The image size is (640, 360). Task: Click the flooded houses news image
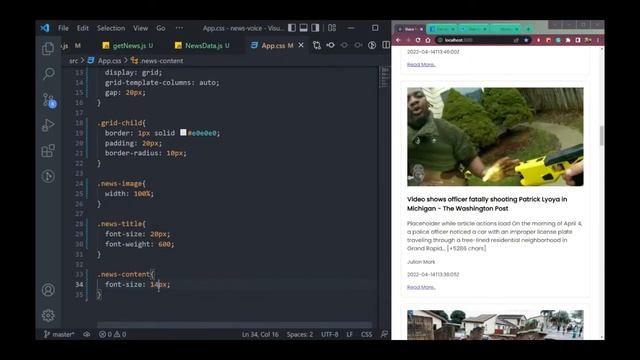click(x=495, y=324)
